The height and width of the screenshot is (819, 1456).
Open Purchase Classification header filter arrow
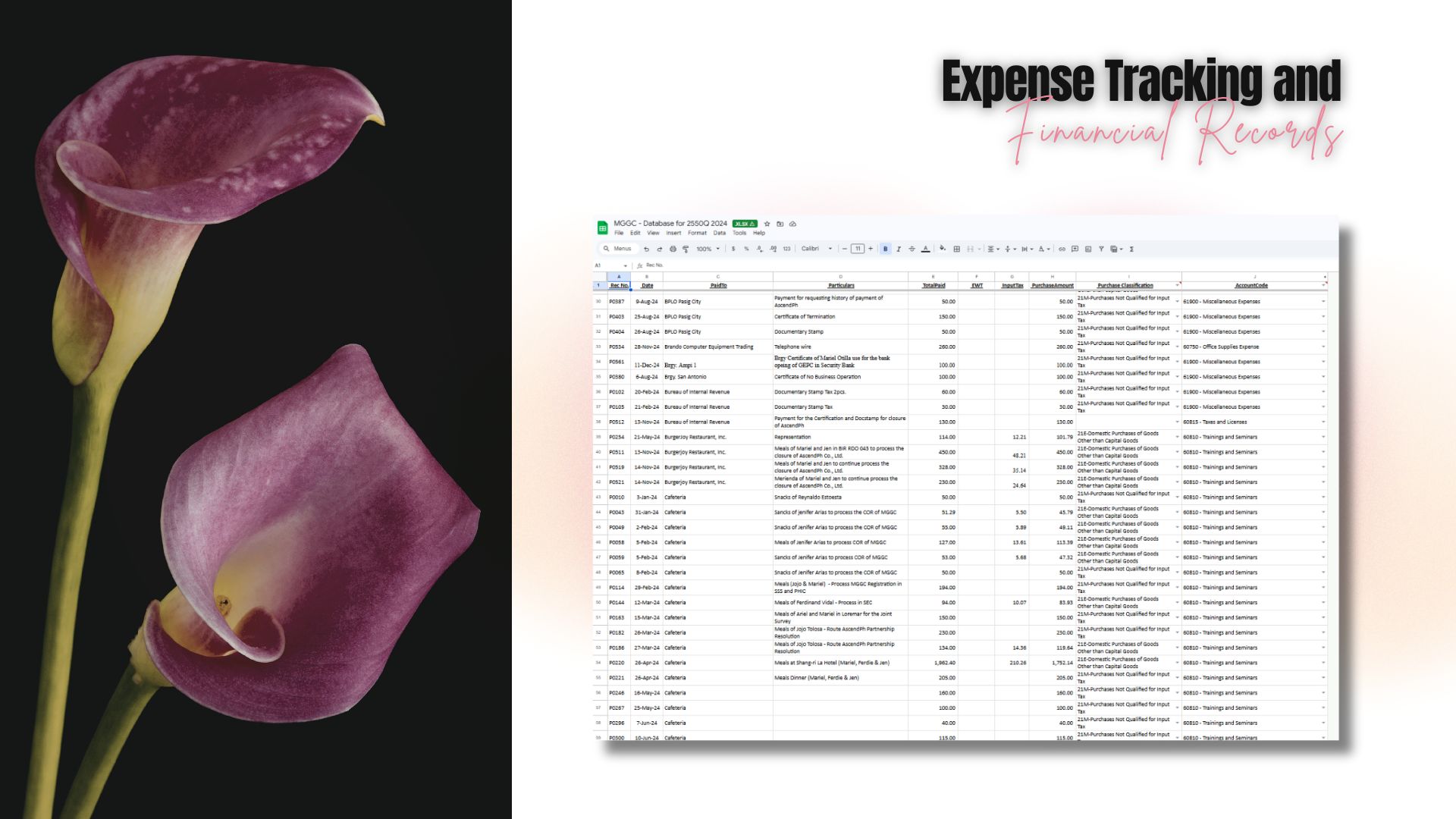coord(1178,285)
